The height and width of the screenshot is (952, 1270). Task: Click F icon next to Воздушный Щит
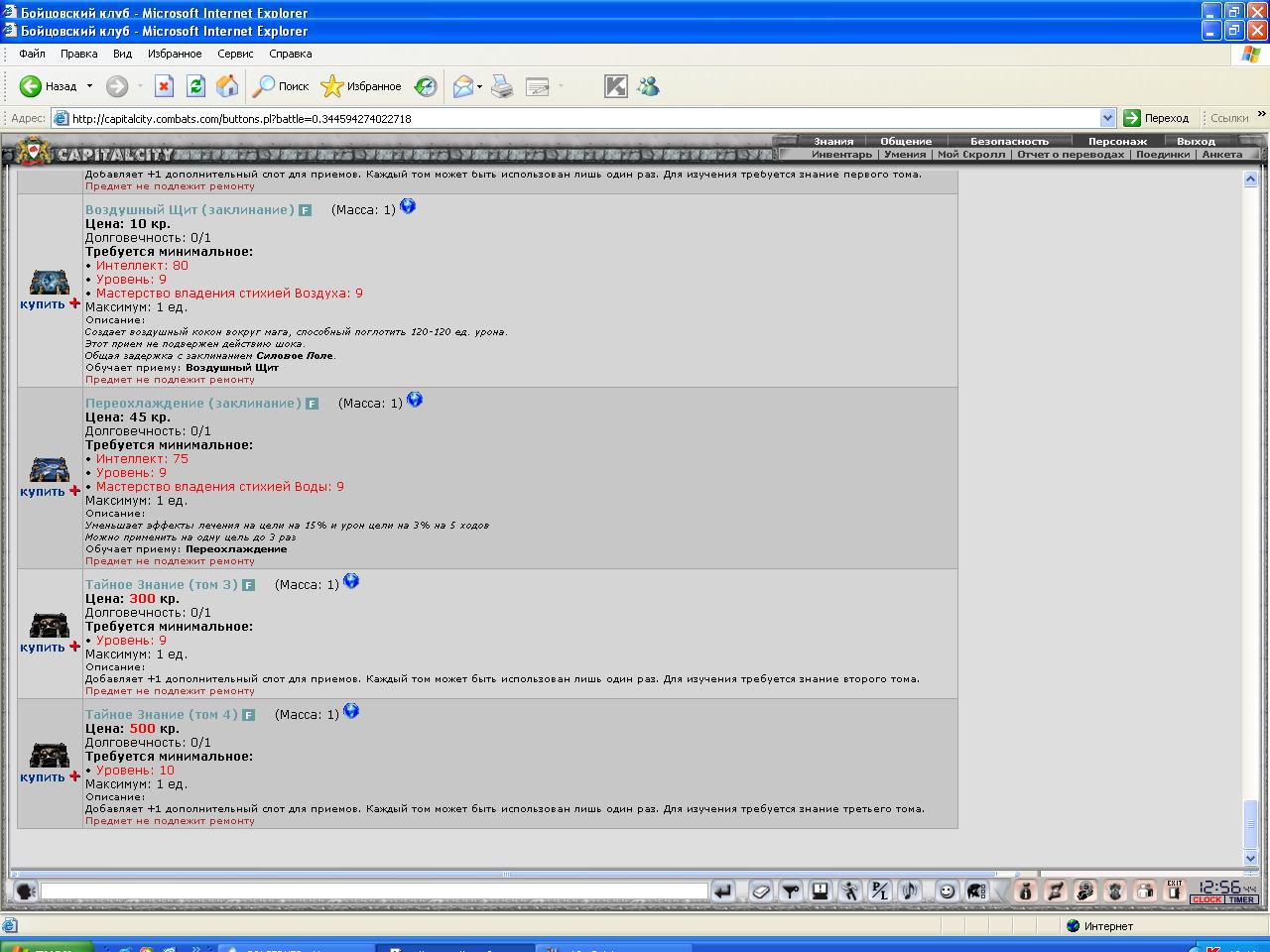coord(306,210)
